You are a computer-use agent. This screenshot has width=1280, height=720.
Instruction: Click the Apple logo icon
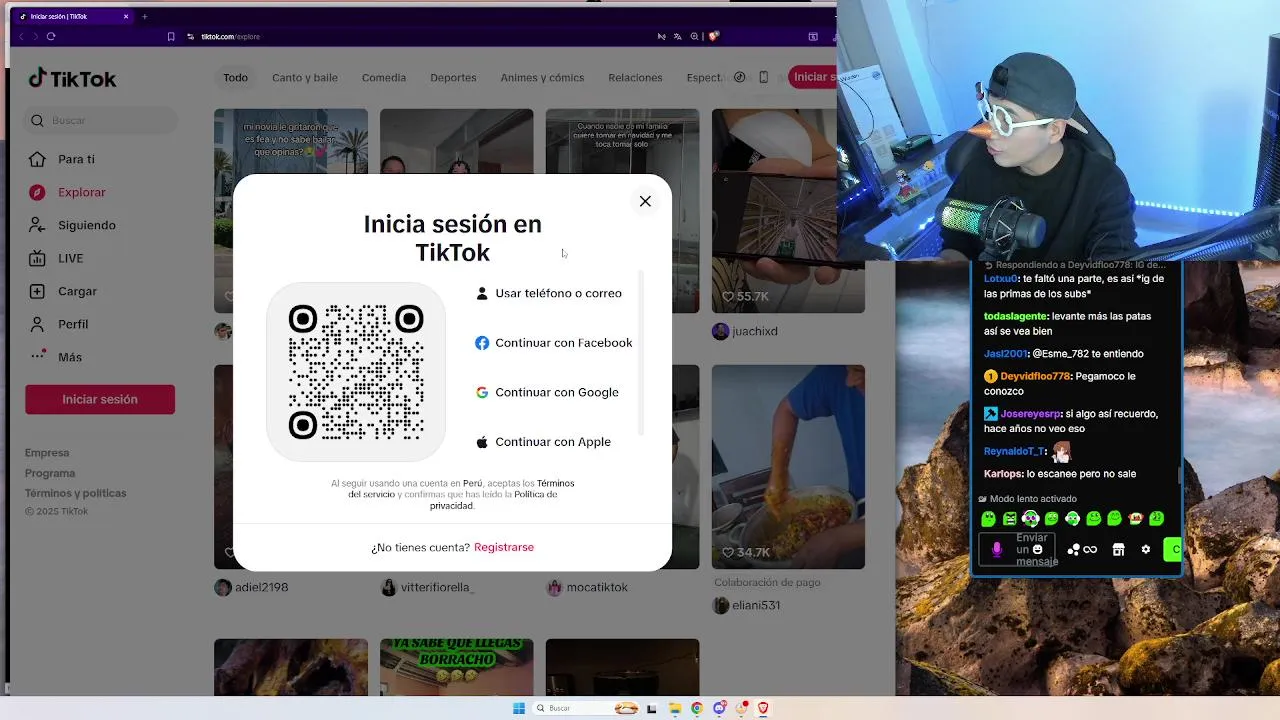pyautogui.click(x=482, y=442)
